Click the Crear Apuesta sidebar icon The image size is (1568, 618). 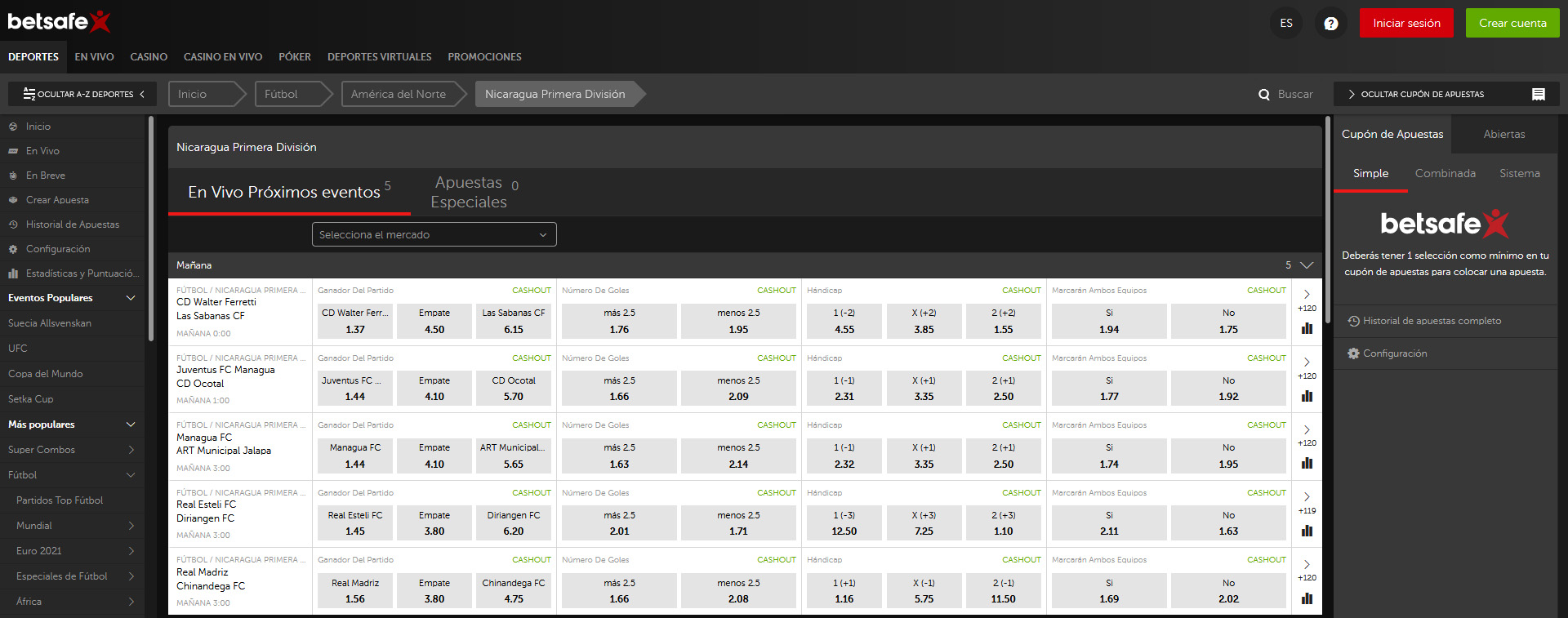(x=13, y=200)
